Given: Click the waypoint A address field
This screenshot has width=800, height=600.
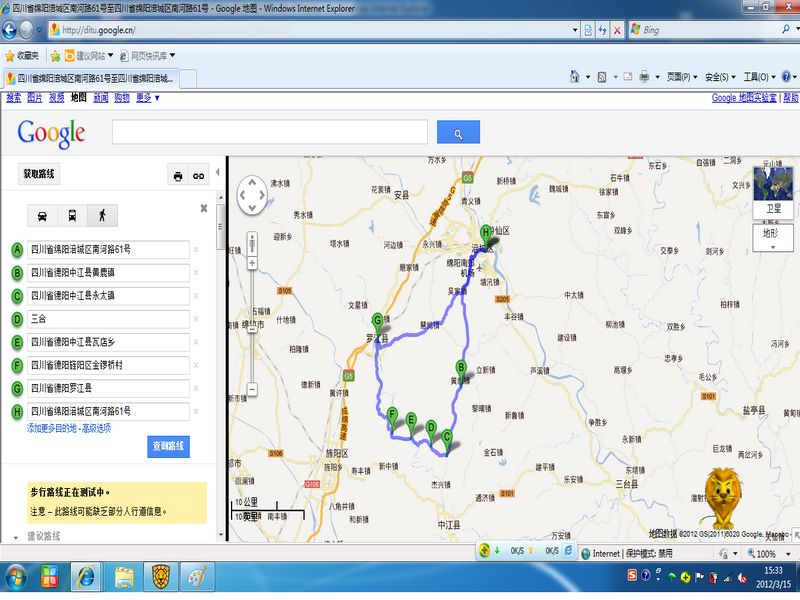Looking at the screenshot, I should pos(108,249).
